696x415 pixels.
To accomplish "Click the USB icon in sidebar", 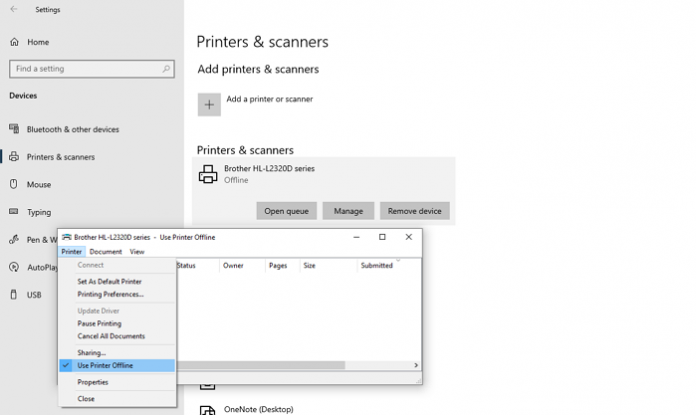I will click(x=14, y=294).
